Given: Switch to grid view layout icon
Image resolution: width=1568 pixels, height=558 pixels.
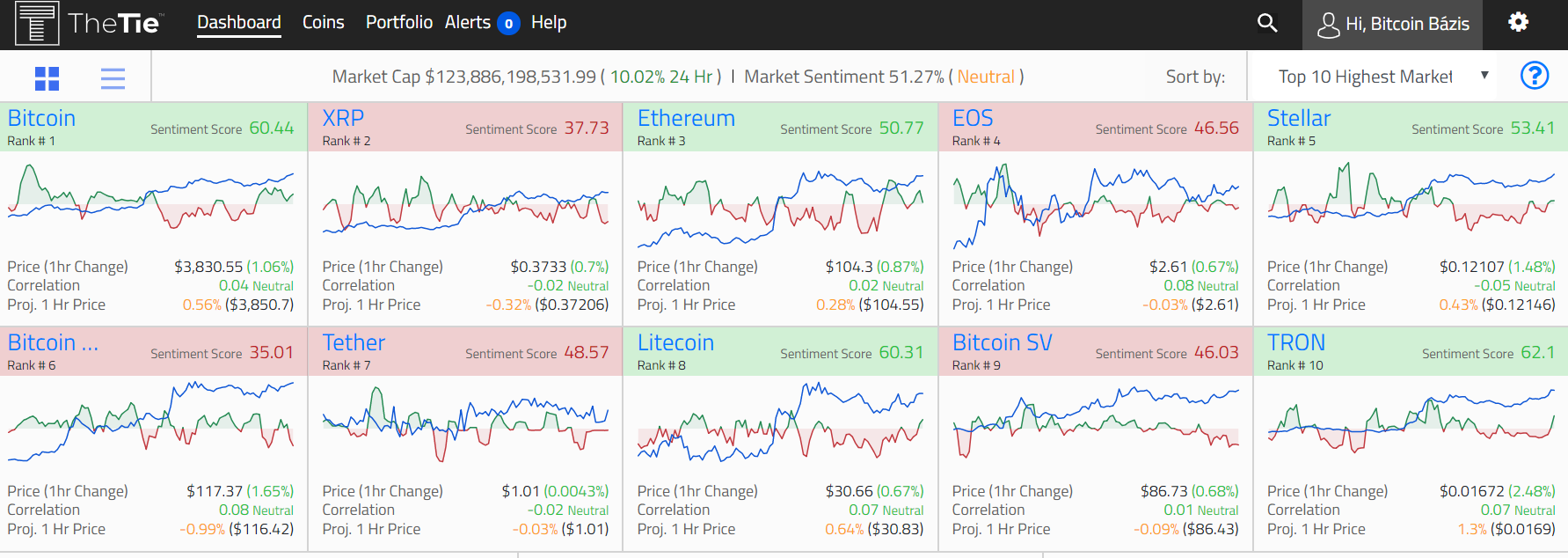Looking at the screenshot, I should [x=47, y=78].
